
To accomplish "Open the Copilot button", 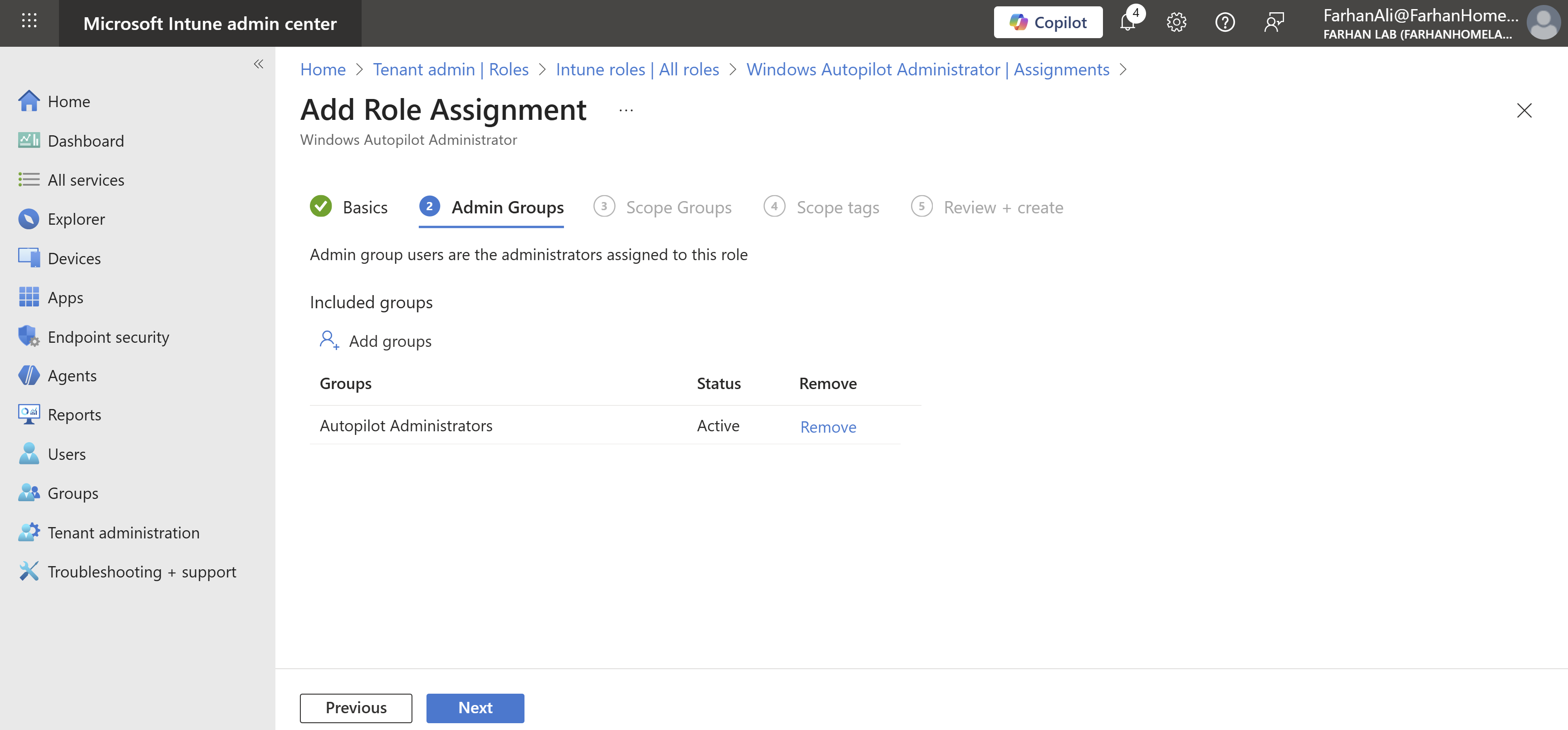I will pos(1048,23).
